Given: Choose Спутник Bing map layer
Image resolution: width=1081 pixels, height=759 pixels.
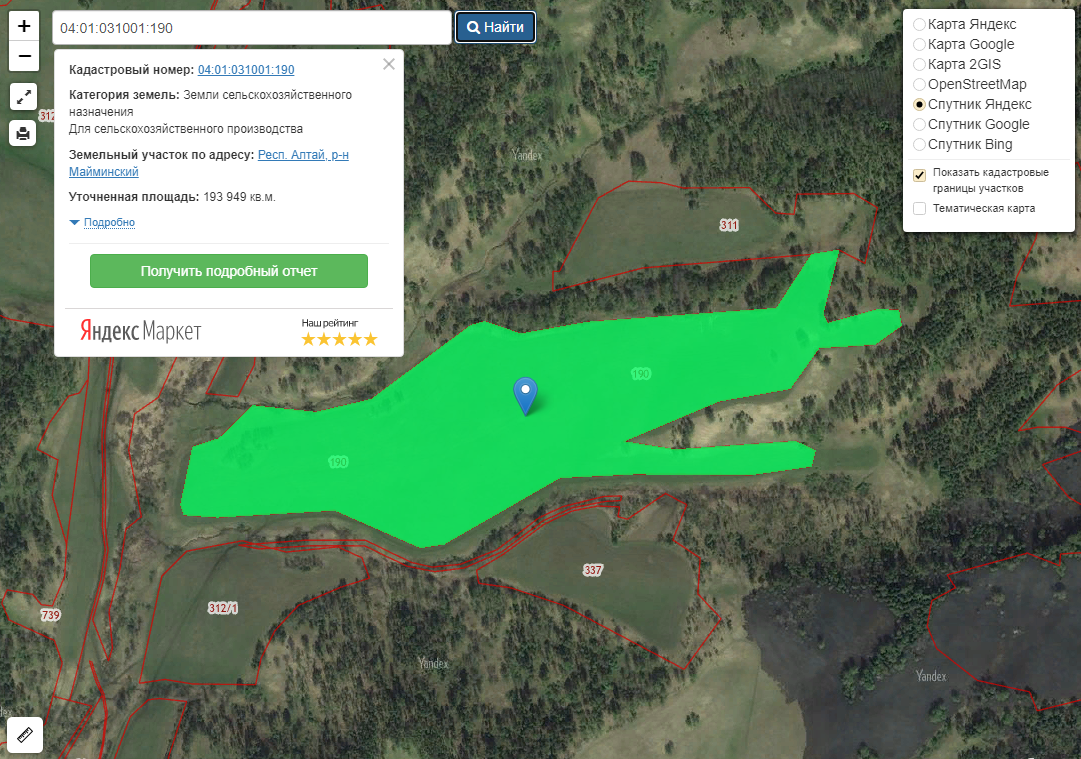Looking at the screenshot, I should 920,144.
